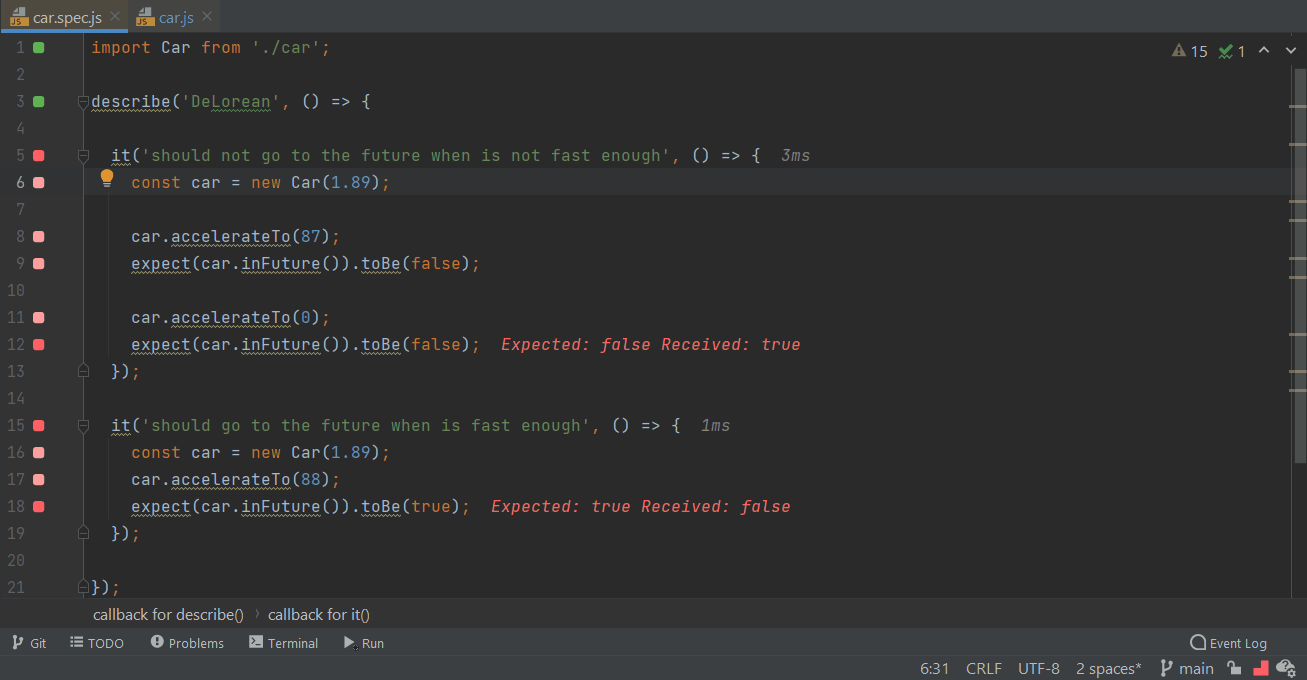Click the yellow lightbulb intention icon
The image size is (1307, 680).
pyautogui.click(x=107, y=179)
